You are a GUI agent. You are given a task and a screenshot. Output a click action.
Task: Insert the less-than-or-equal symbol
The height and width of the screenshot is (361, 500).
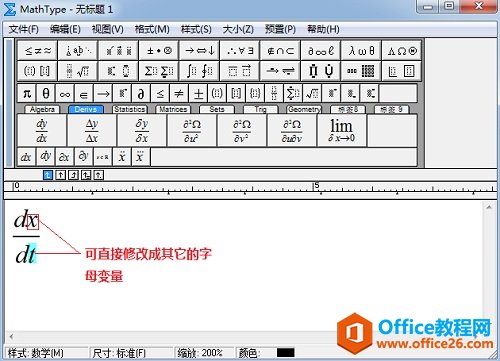click(160, 94)
